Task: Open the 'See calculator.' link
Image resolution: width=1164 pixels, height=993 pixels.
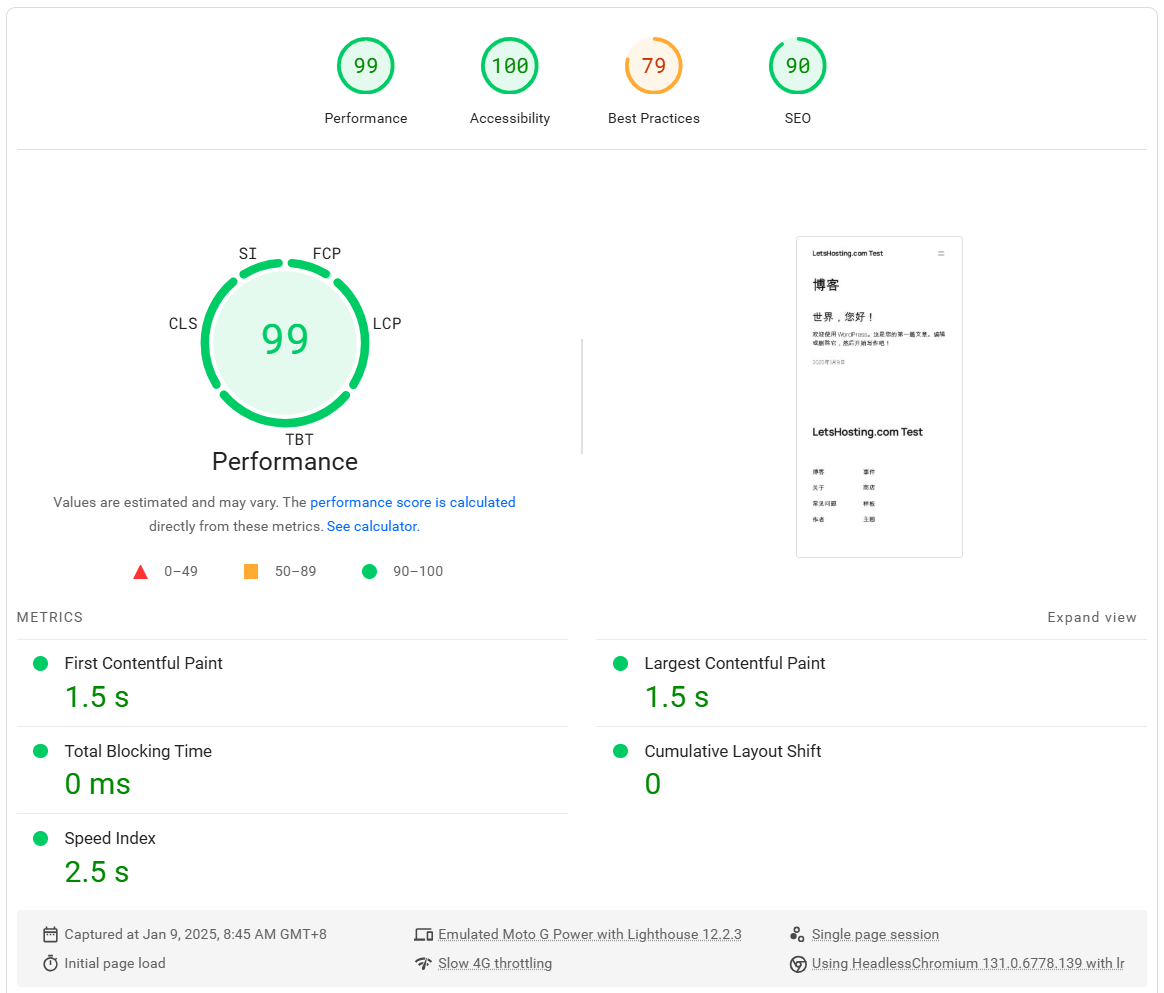Action: pyautogui.click(x=373, y=526)
